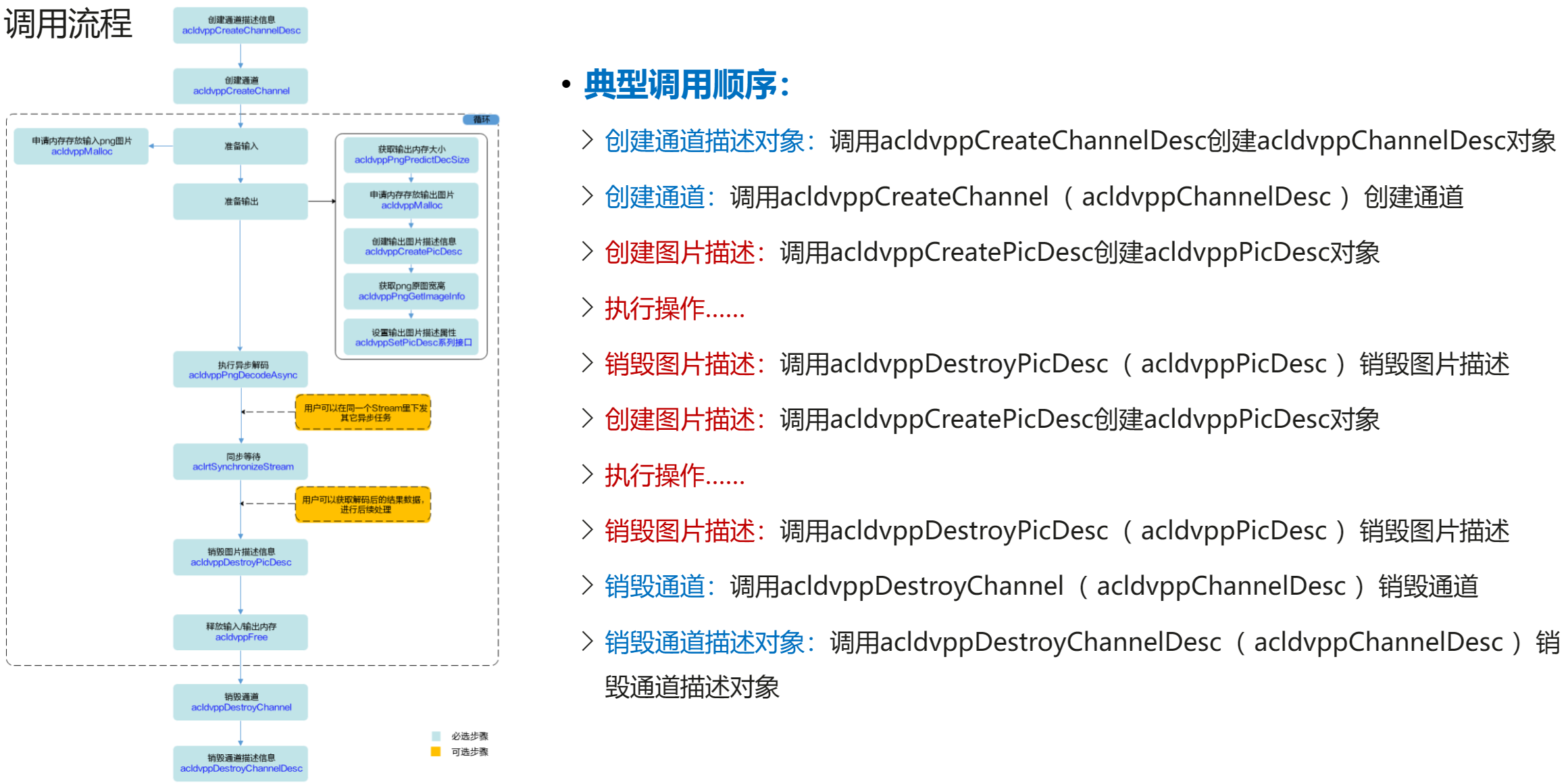Image resolution: width=1568 pixels, height=784 pixels.
Task: Click the light blue 必选步骤 legend swatch
Action: click(x=436, y=736)
